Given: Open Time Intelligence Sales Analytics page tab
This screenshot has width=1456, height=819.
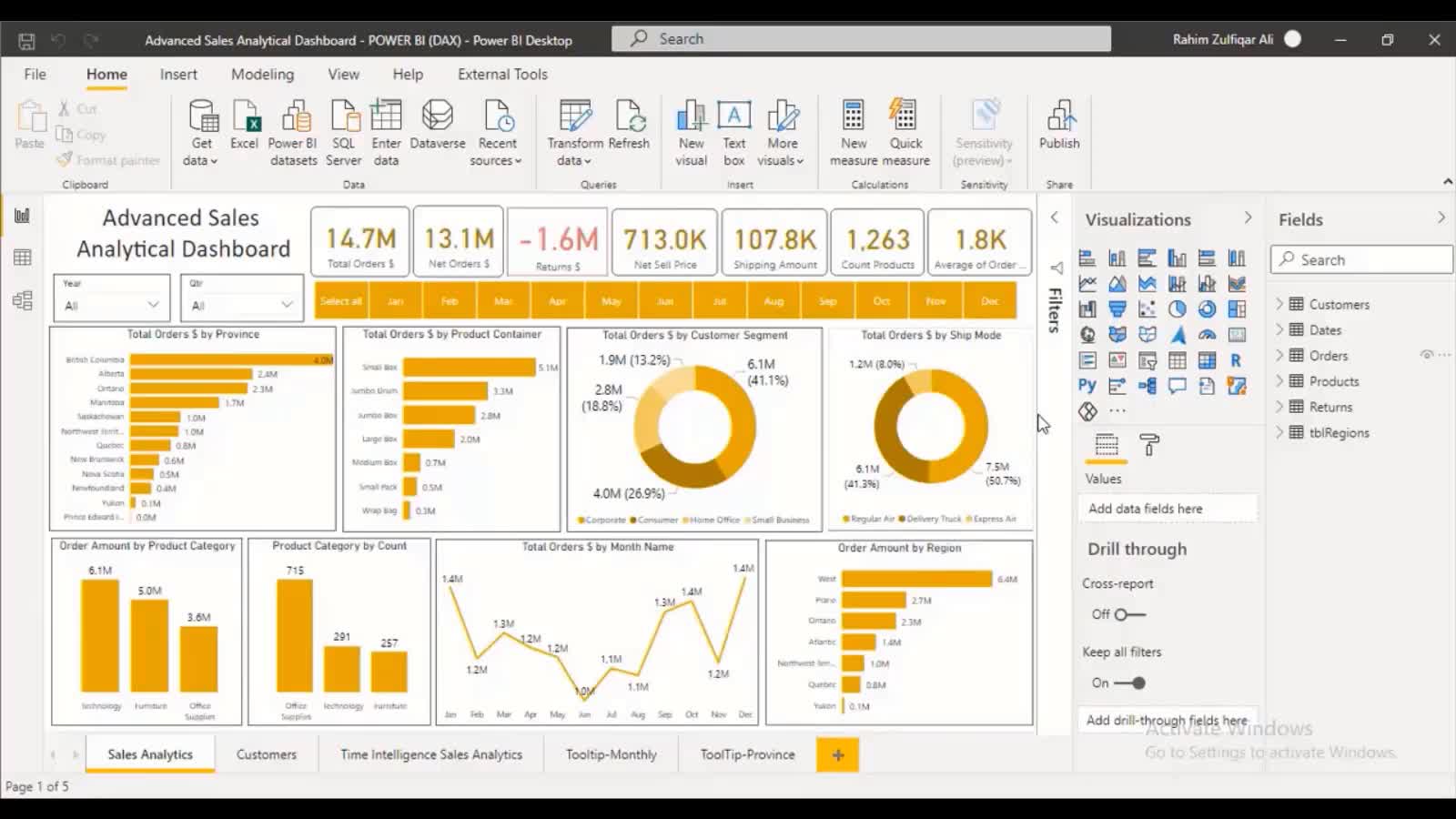Looking at the screenshot, I should pyautogui.click(x=431, y=754).
